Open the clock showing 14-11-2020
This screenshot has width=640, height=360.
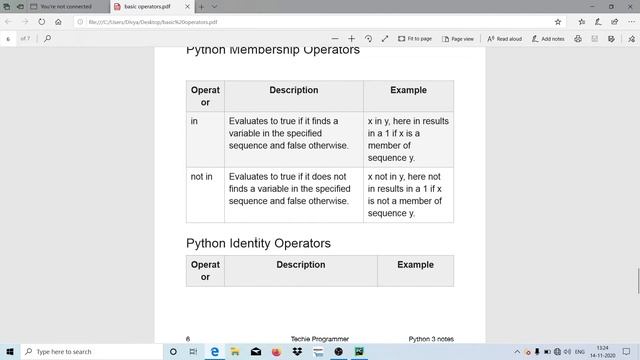[602, 351]
